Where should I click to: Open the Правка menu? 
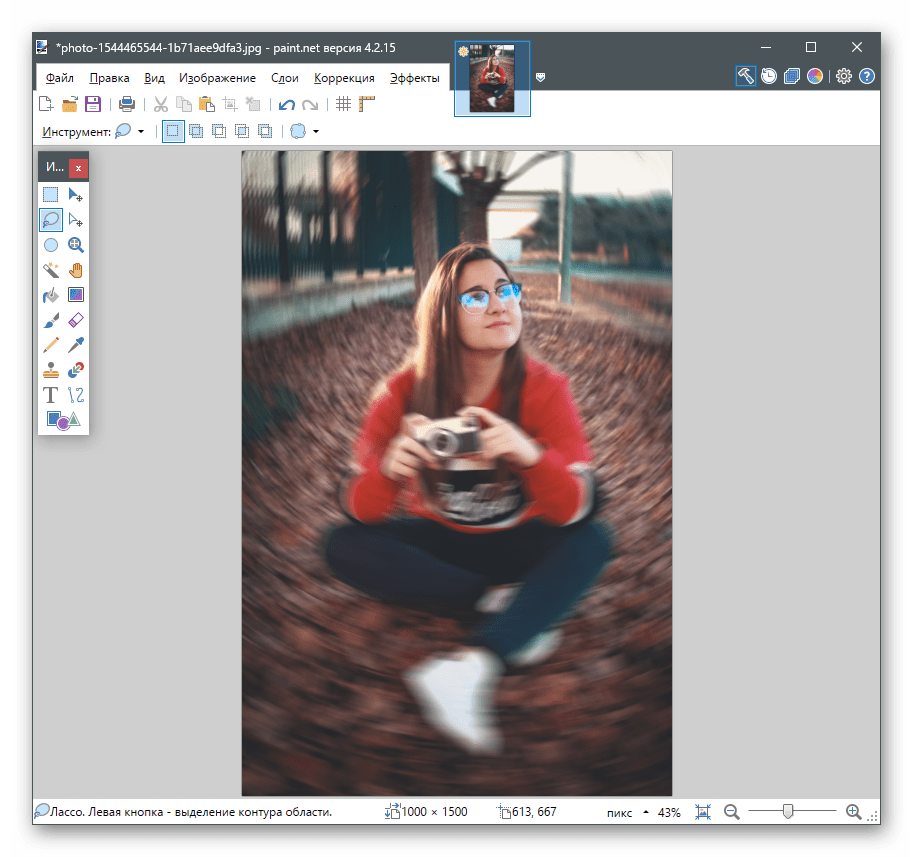click(x=109, y=78)
